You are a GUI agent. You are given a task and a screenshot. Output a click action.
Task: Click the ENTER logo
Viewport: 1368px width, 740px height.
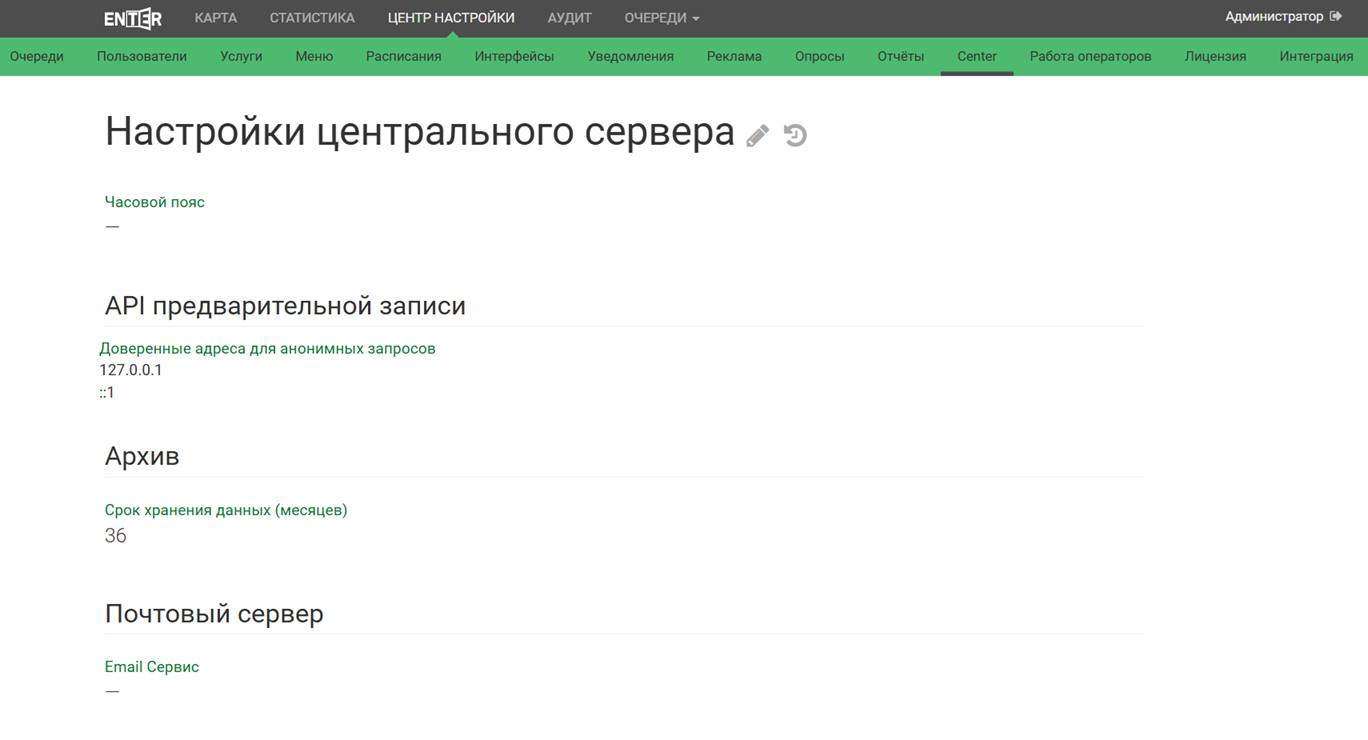tap(133, 18)
